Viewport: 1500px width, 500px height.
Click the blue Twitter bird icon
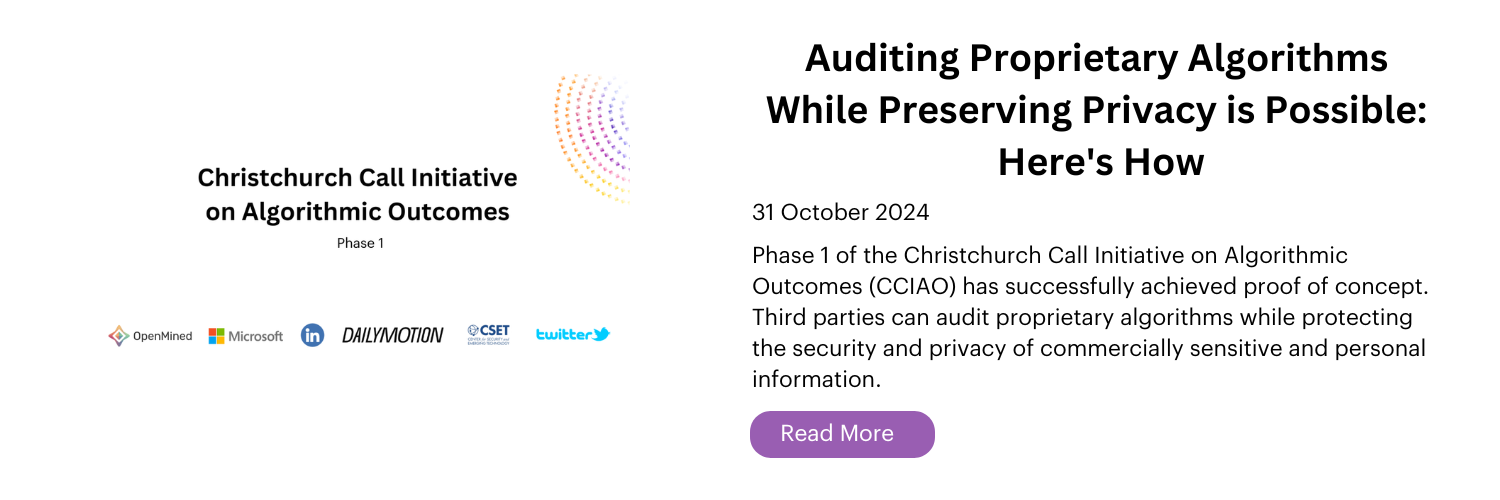(600, 335)
